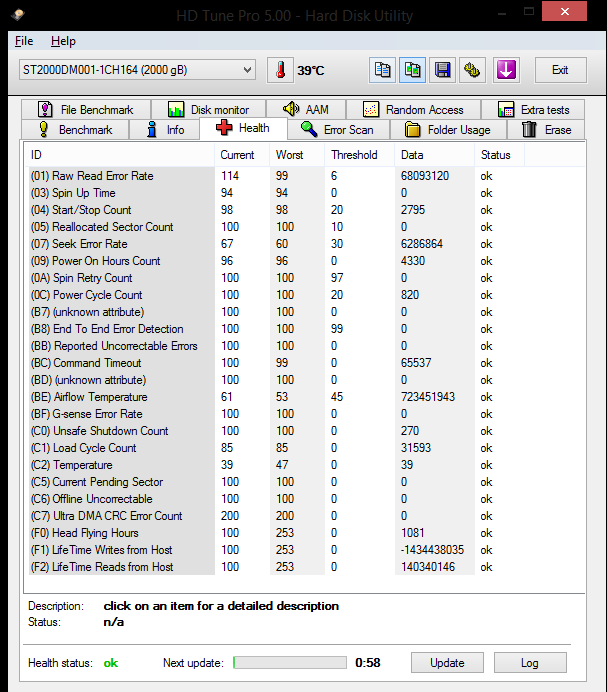
Task: Click the 723451943 data value
Action: click(x=428, y=397)
